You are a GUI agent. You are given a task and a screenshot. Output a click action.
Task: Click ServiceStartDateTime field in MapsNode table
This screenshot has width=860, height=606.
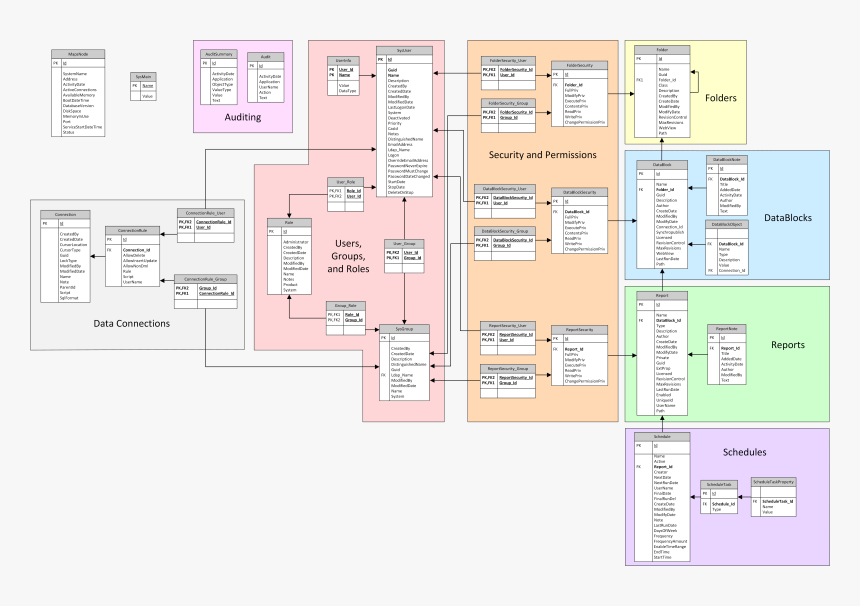pyautogui.click(x=82, y=127)
